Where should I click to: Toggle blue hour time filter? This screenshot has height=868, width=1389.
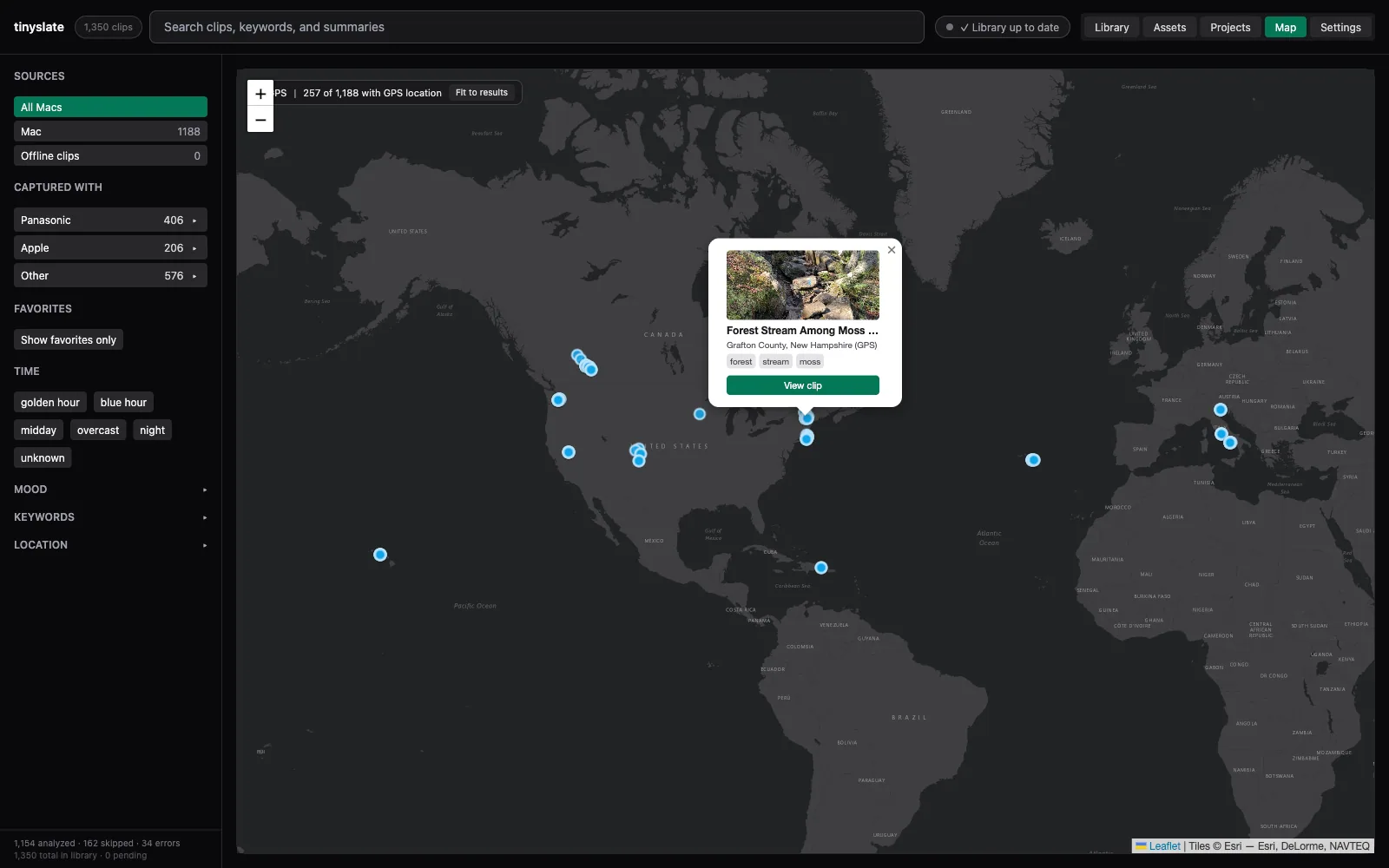coord(123,402)
